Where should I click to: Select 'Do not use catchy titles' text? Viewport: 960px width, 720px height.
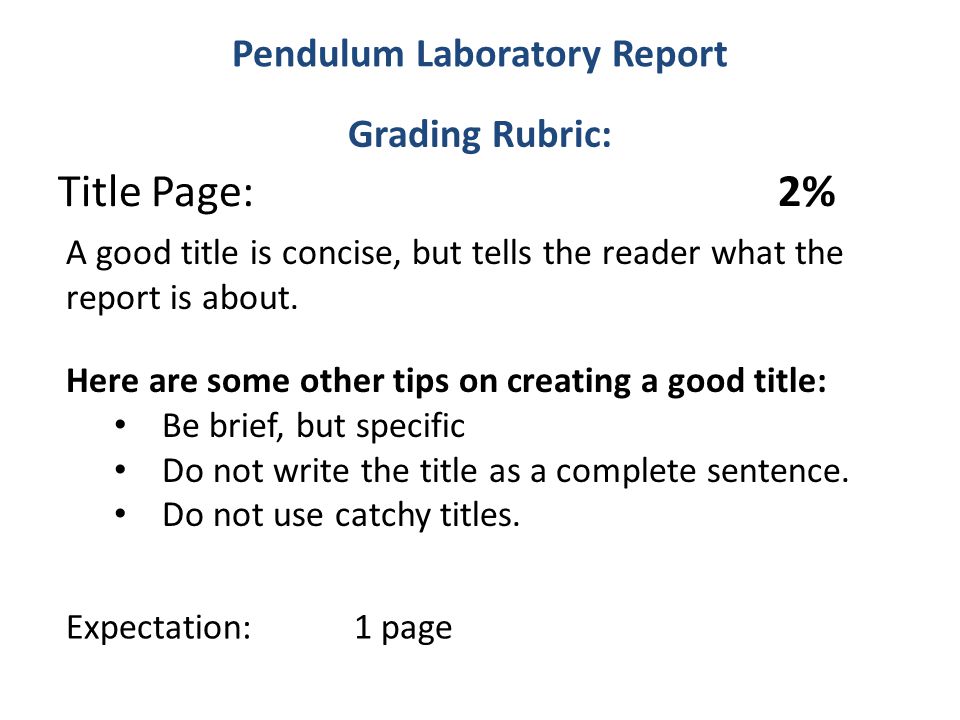click(341, 516)
